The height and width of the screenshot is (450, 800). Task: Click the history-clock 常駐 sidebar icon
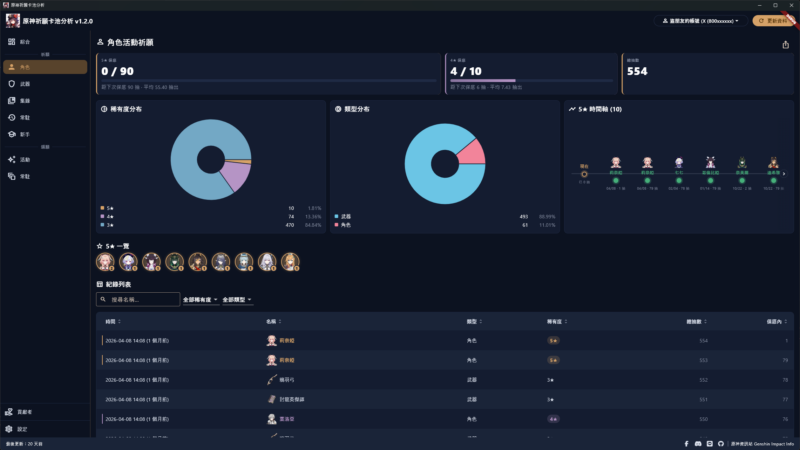tap(12, 117)
